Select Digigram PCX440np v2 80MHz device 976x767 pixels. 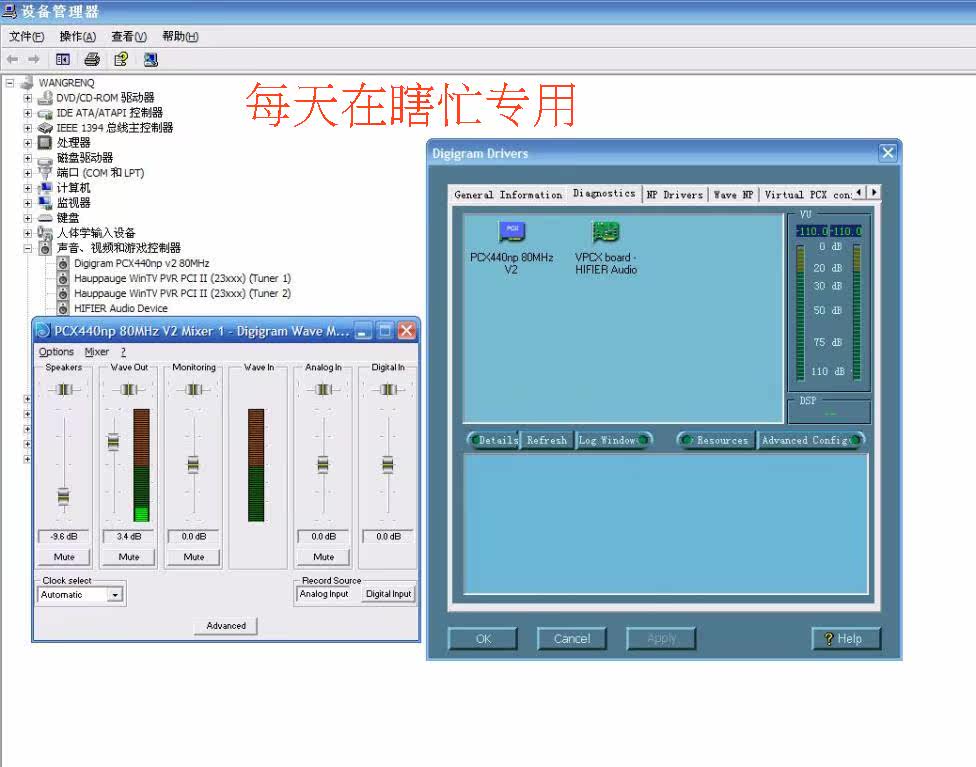141,263
